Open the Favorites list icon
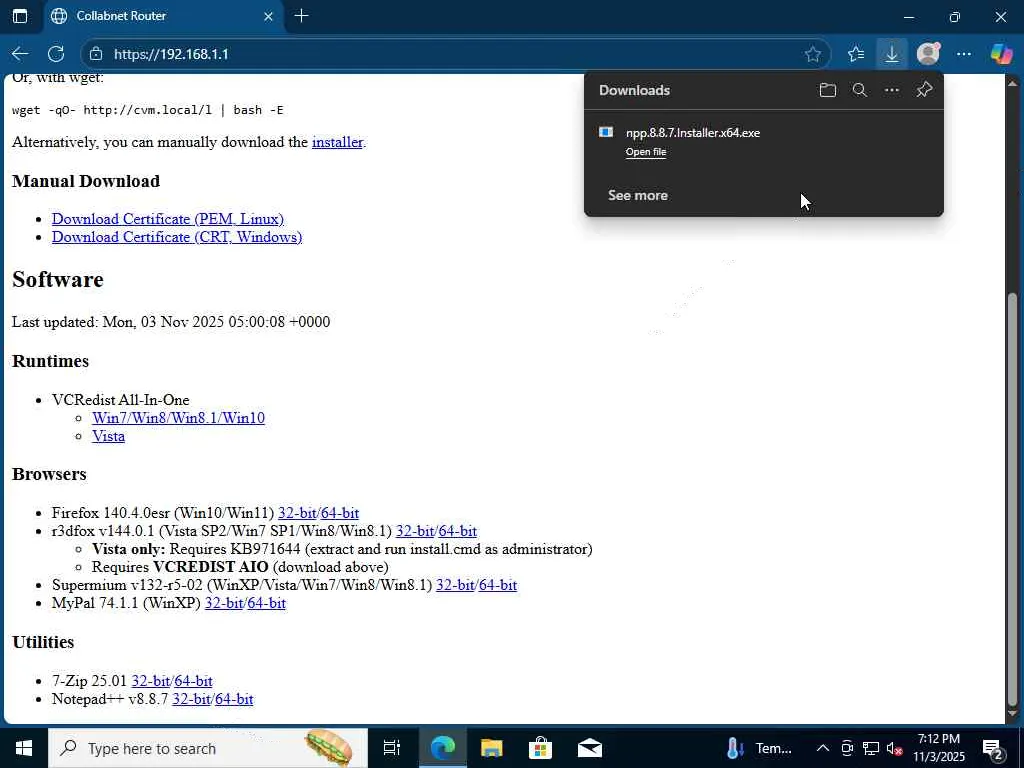This screenshot has height=768, width=1024. pyautogui.click(x=856, y=54)
